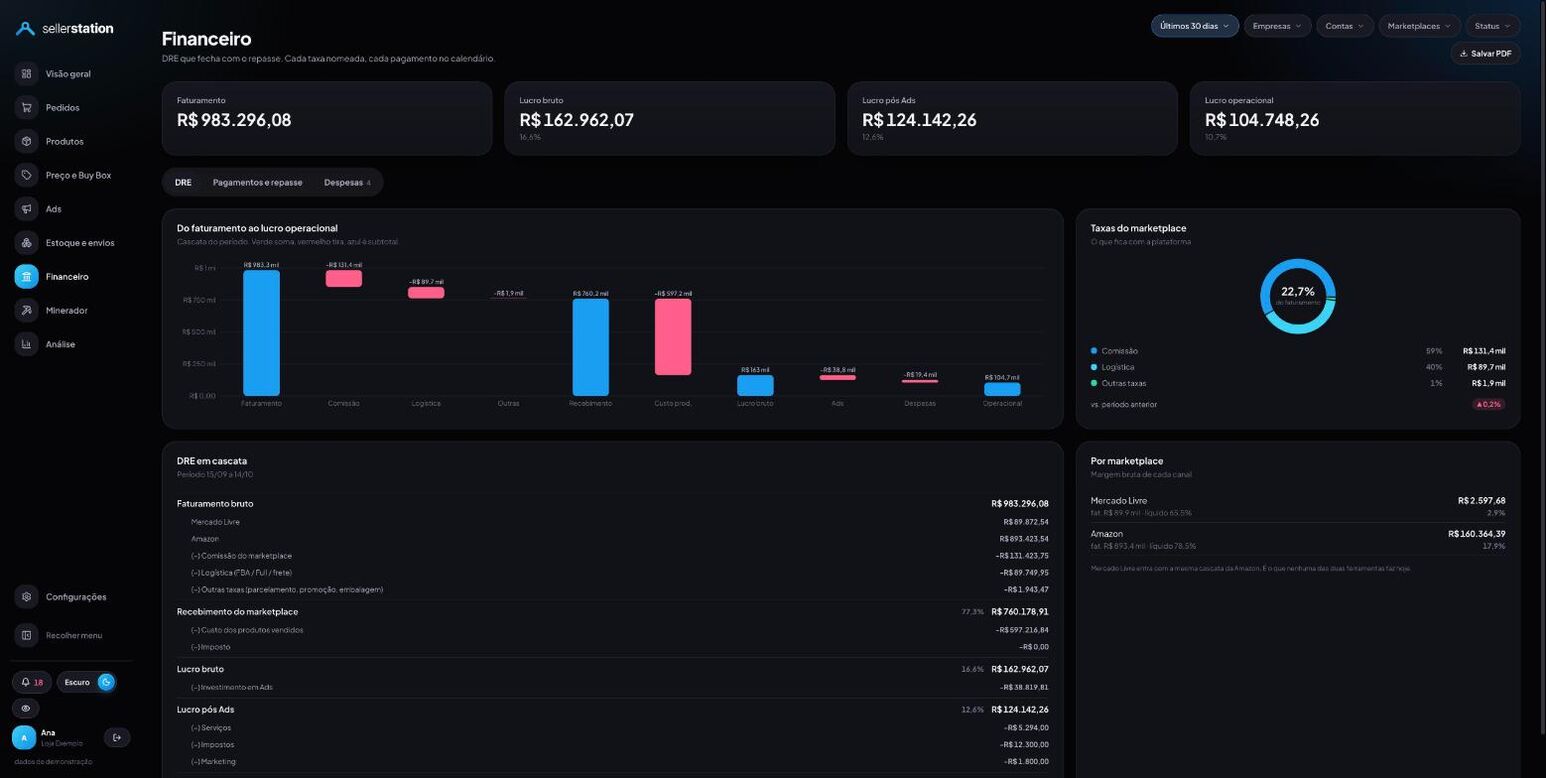Open Configurações via the gear icon
Screen dimensions: 1546x778
(x=26, y=597)
